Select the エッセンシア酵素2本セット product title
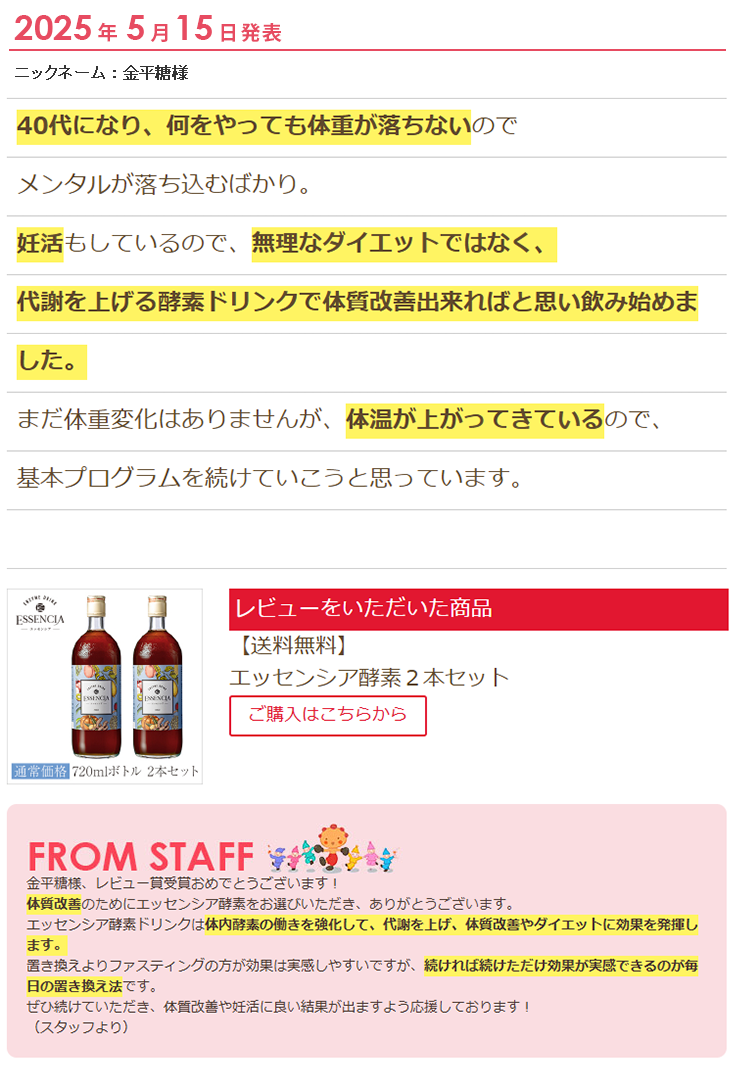735x1072 pixels. 369,678
